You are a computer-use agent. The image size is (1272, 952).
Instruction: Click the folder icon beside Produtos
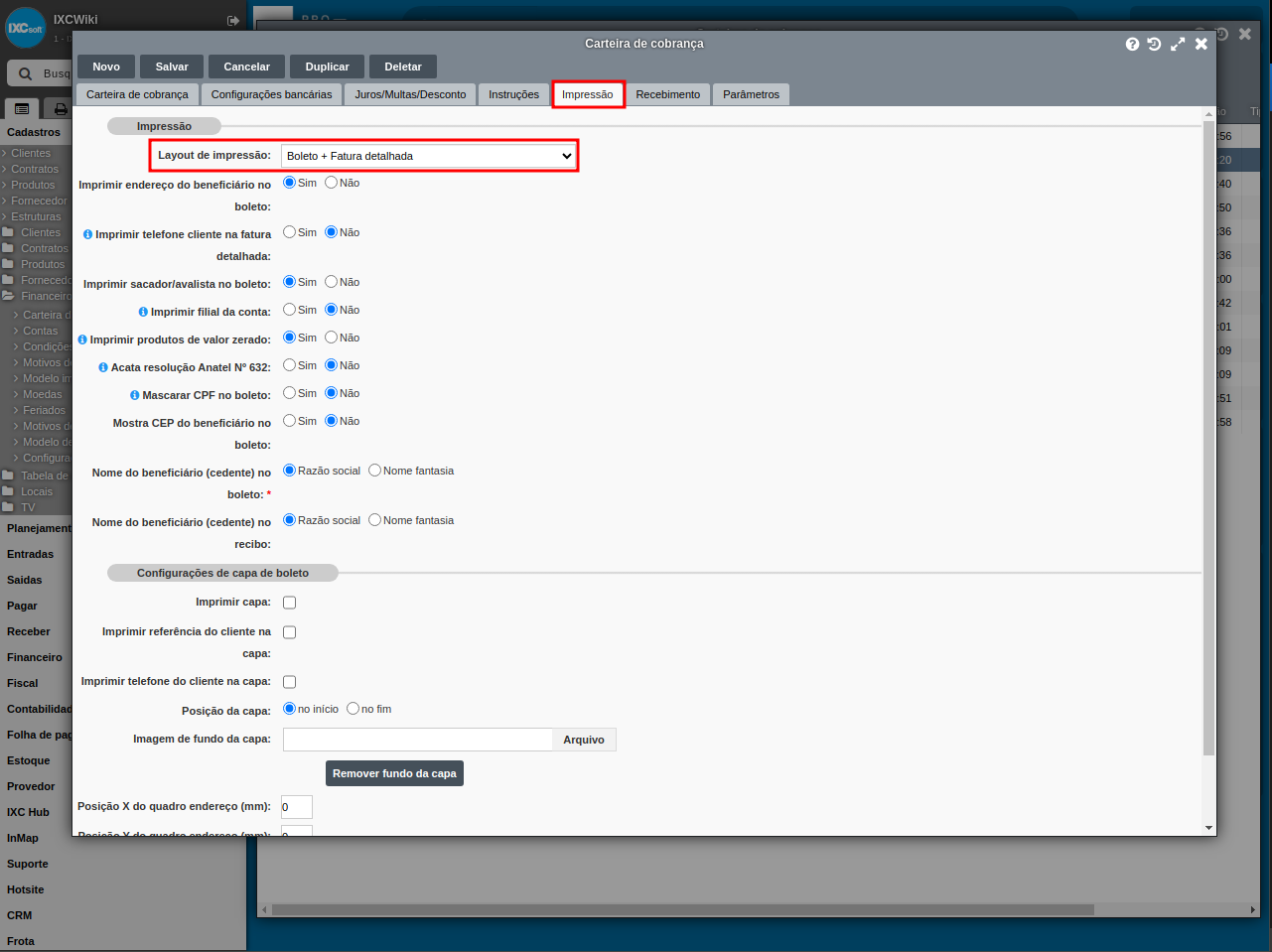pos(8,264)
